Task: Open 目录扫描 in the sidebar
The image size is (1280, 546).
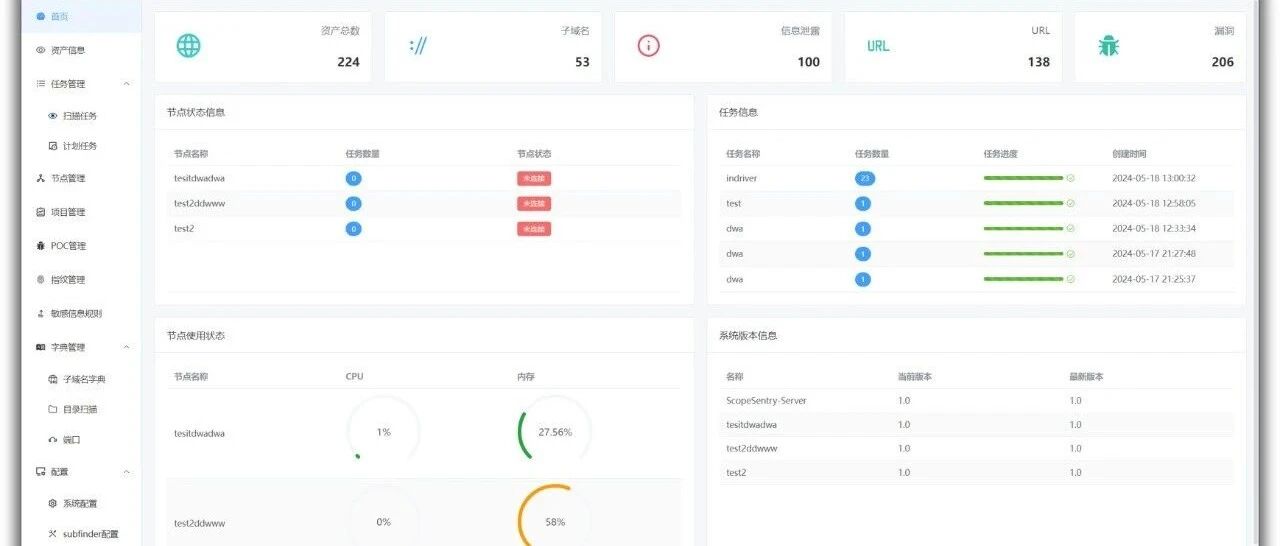Action: pos(79,409)
